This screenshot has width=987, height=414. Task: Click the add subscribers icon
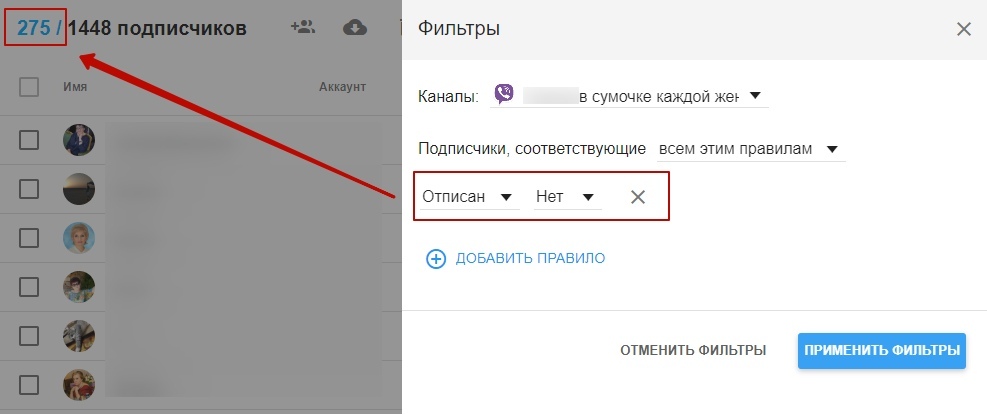pyautogui.click(x=302, y=27)
